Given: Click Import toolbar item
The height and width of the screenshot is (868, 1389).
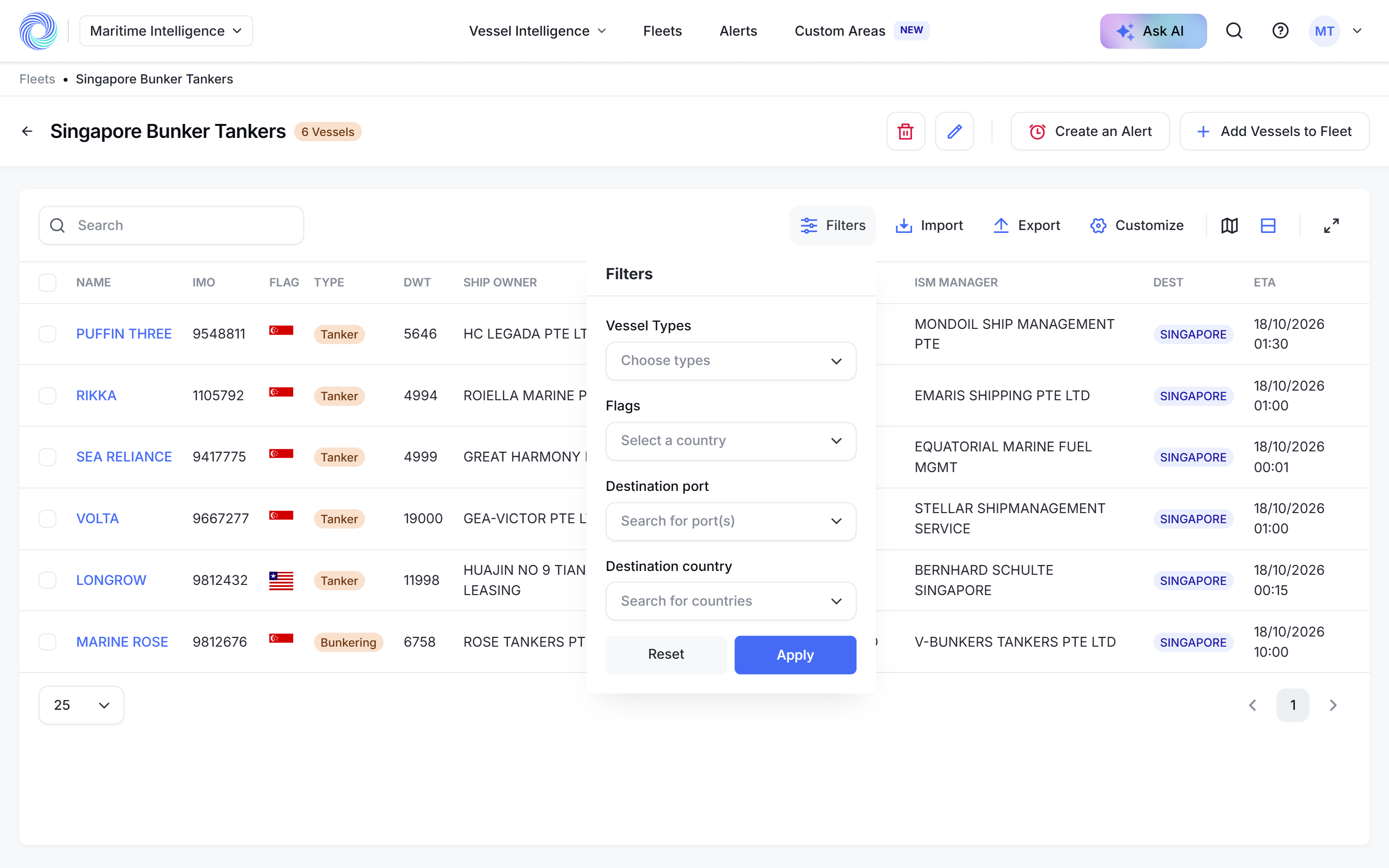Looking at the screenshot, I should 929,226.
